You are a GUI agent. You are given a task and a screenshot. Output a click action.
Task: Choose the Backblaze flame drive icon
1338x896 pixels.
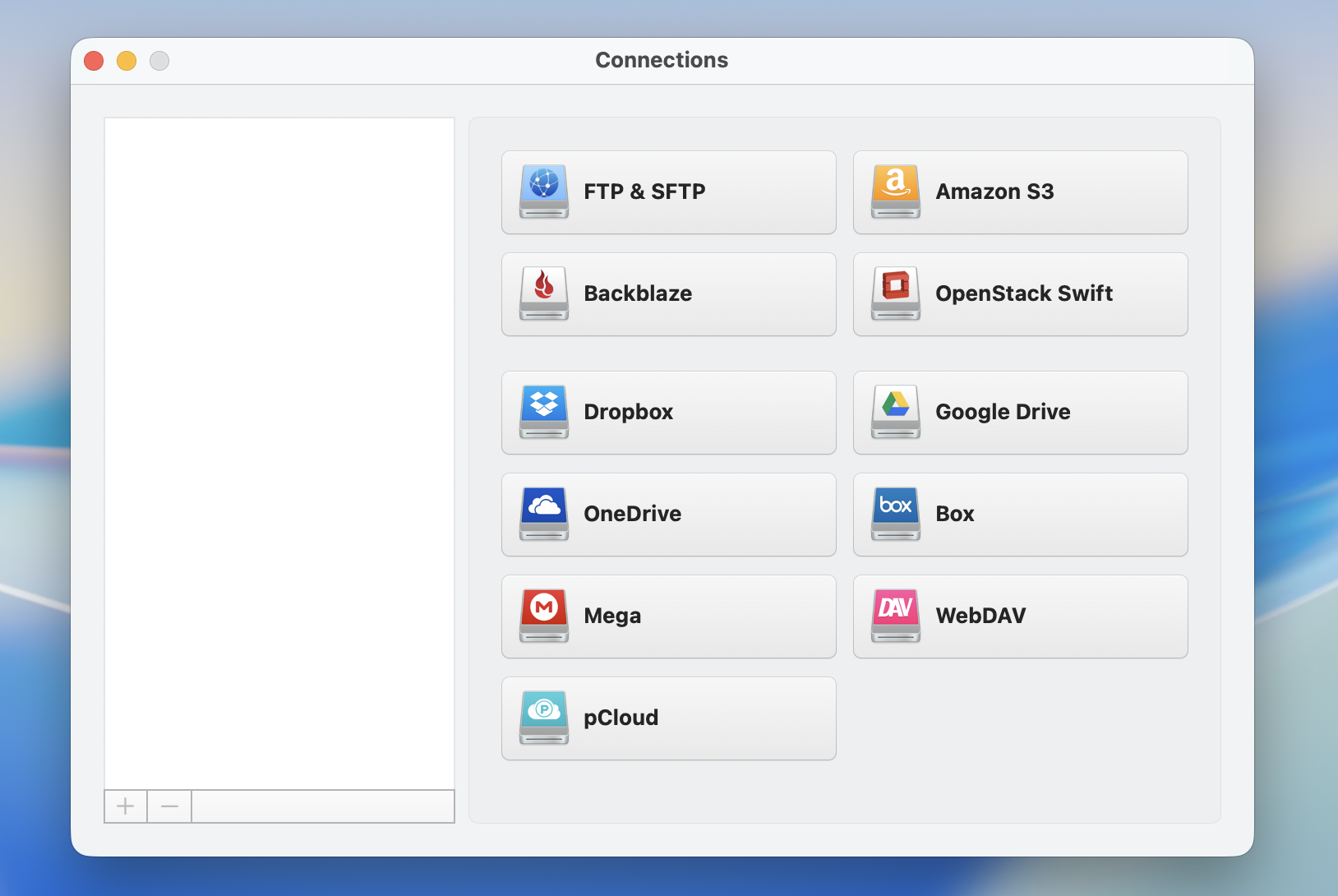click(x=544, y=293)
